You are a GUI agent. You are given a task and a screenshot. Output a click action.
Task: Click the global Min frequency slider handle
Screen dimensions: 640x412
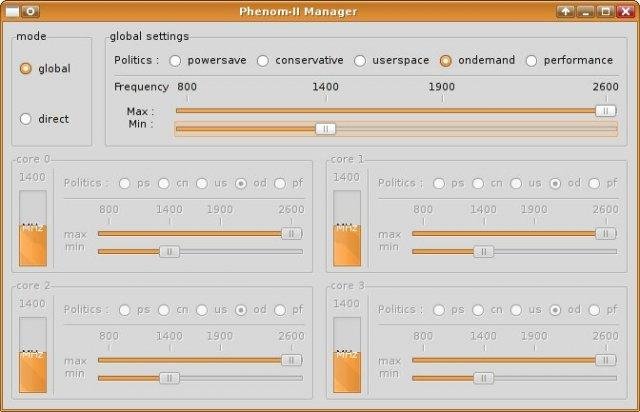point(325,129)
